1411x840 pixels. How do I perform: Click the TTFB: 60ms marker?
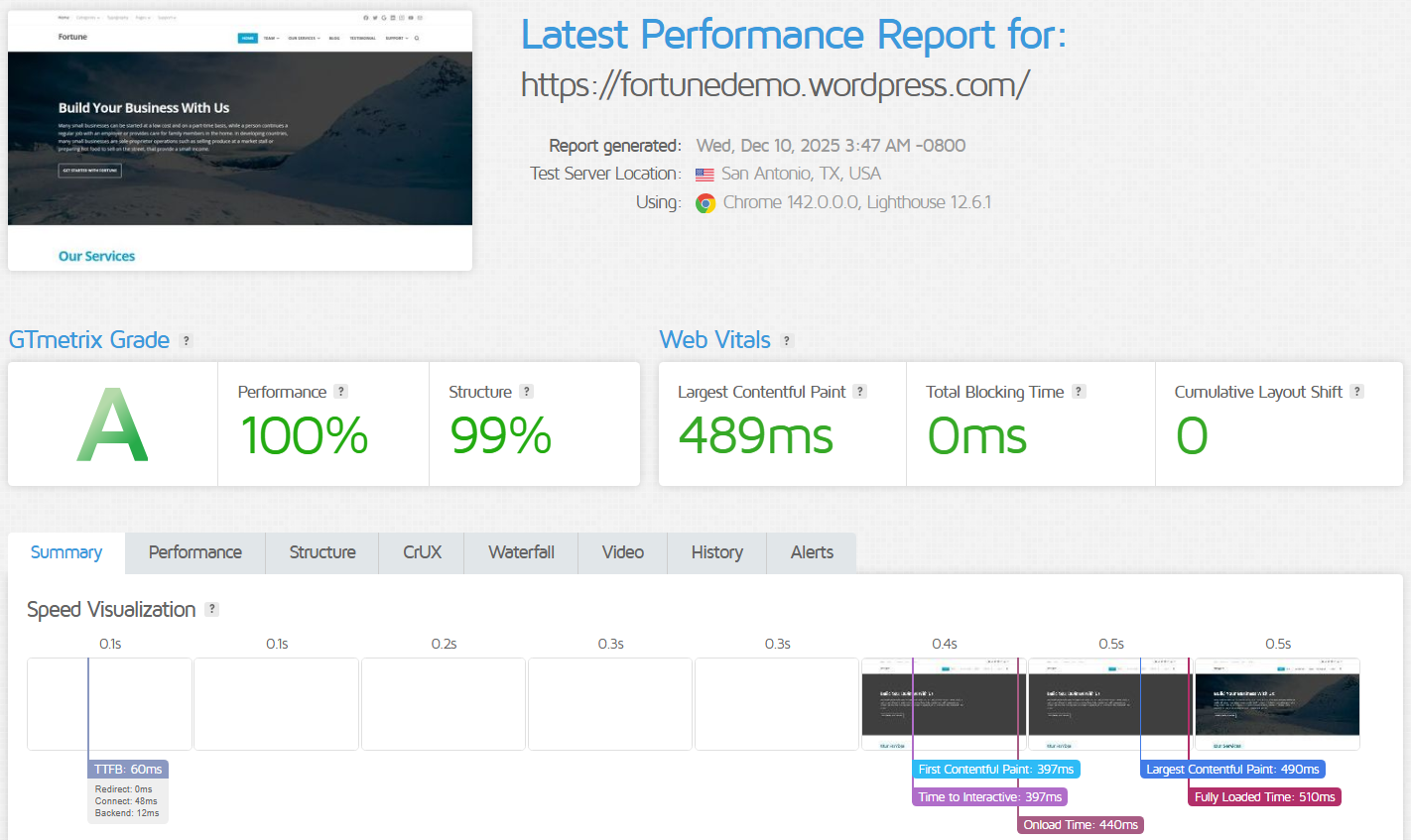tap(128, 770)
